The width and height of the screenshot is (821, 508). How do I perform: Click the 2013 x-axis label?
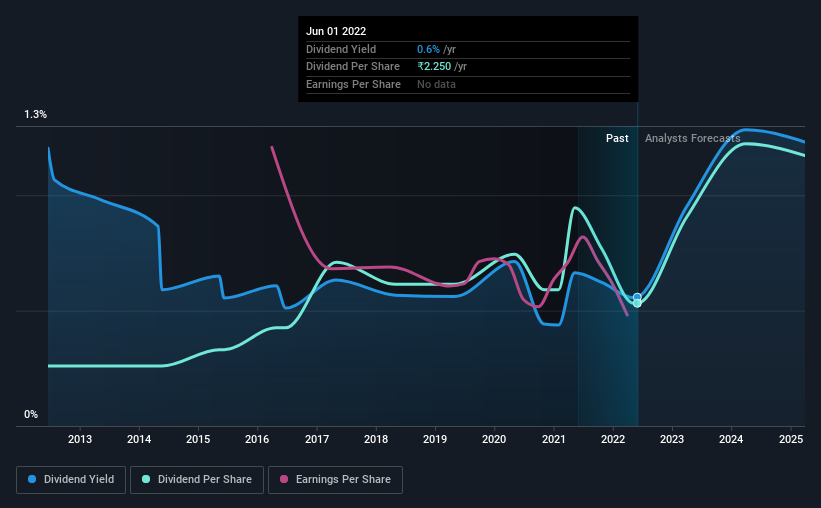(80, 439)
